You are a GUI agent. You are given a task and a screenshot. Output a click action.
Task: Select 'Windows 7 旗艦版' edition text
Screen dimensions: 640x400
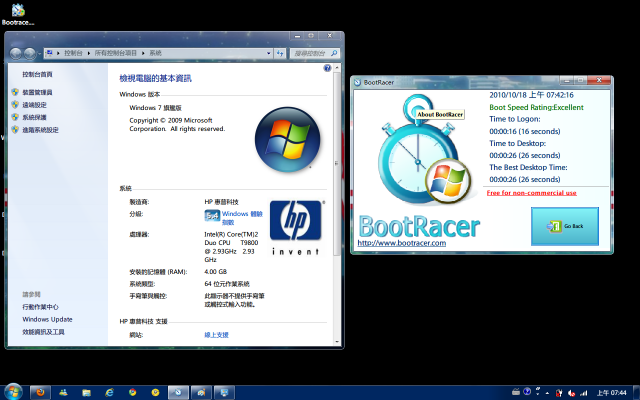(x=156, y=108)
